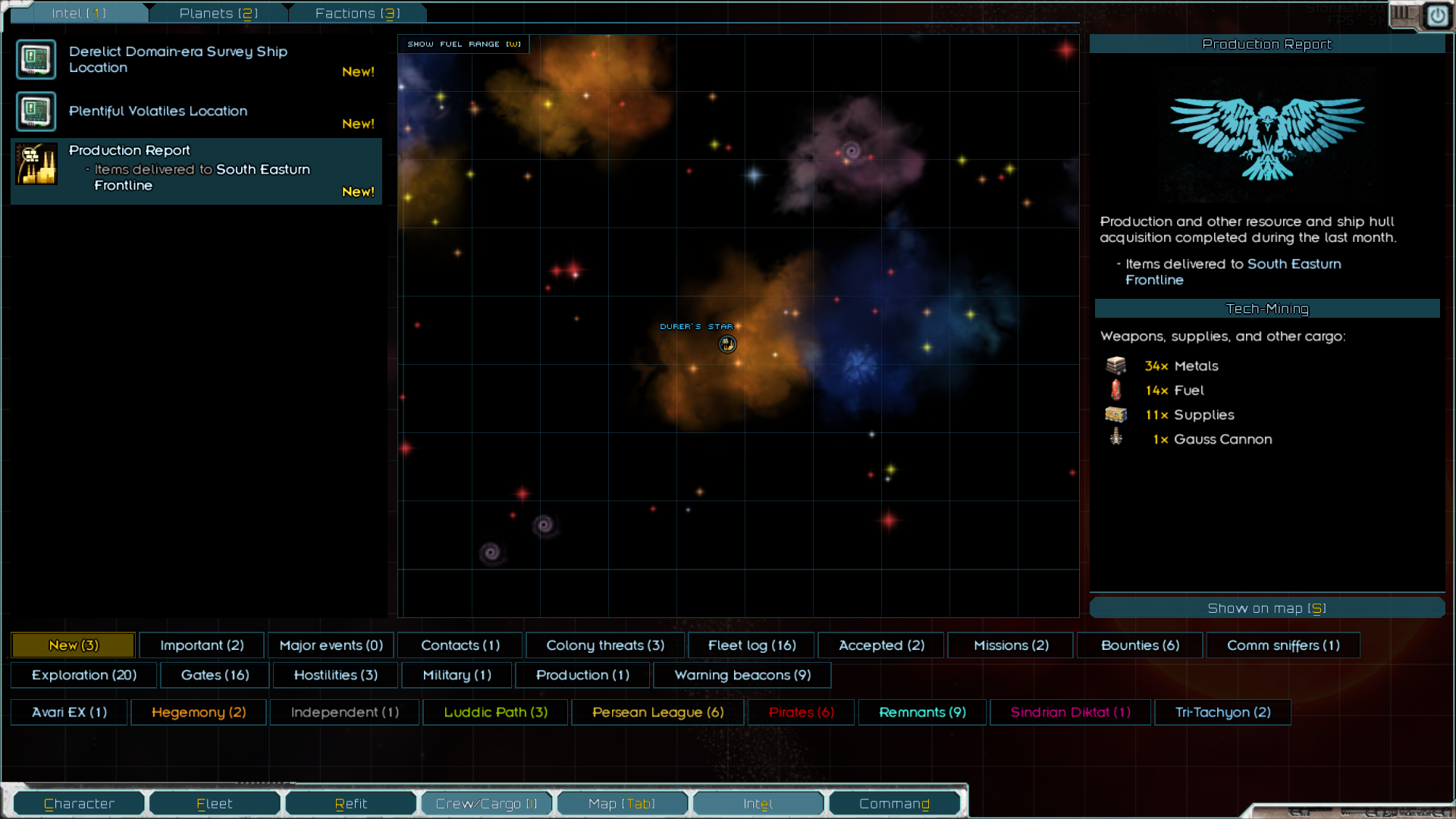Switch to the Planets tab

click(218, 13)
